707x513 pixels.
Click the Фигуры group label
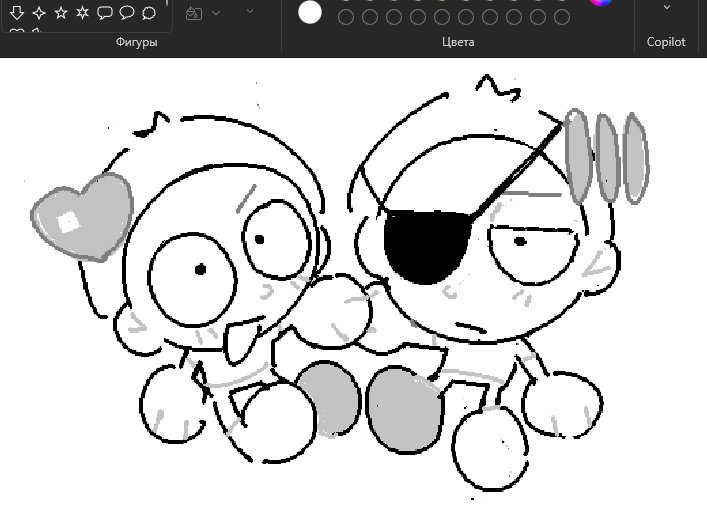[137, 42]
